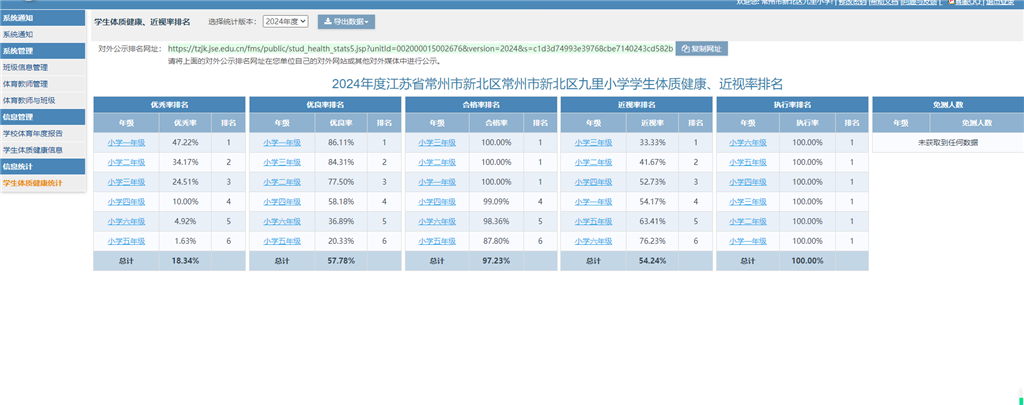Screen dimensions: 1024x405
Task: Open the 2024年度 version dropdown
Action: pos(286,21)
